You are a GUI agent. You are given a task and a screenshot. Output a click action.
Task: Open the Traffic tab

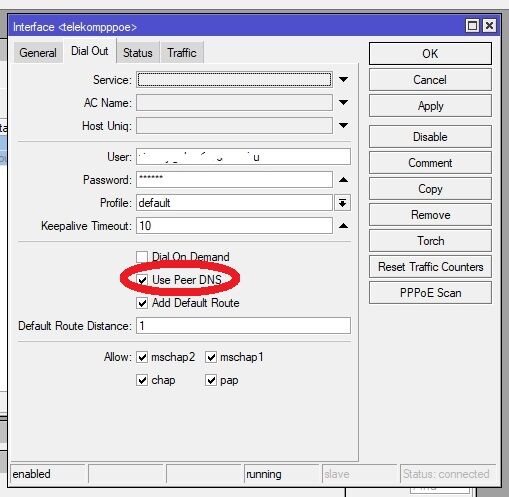[182, 53]
